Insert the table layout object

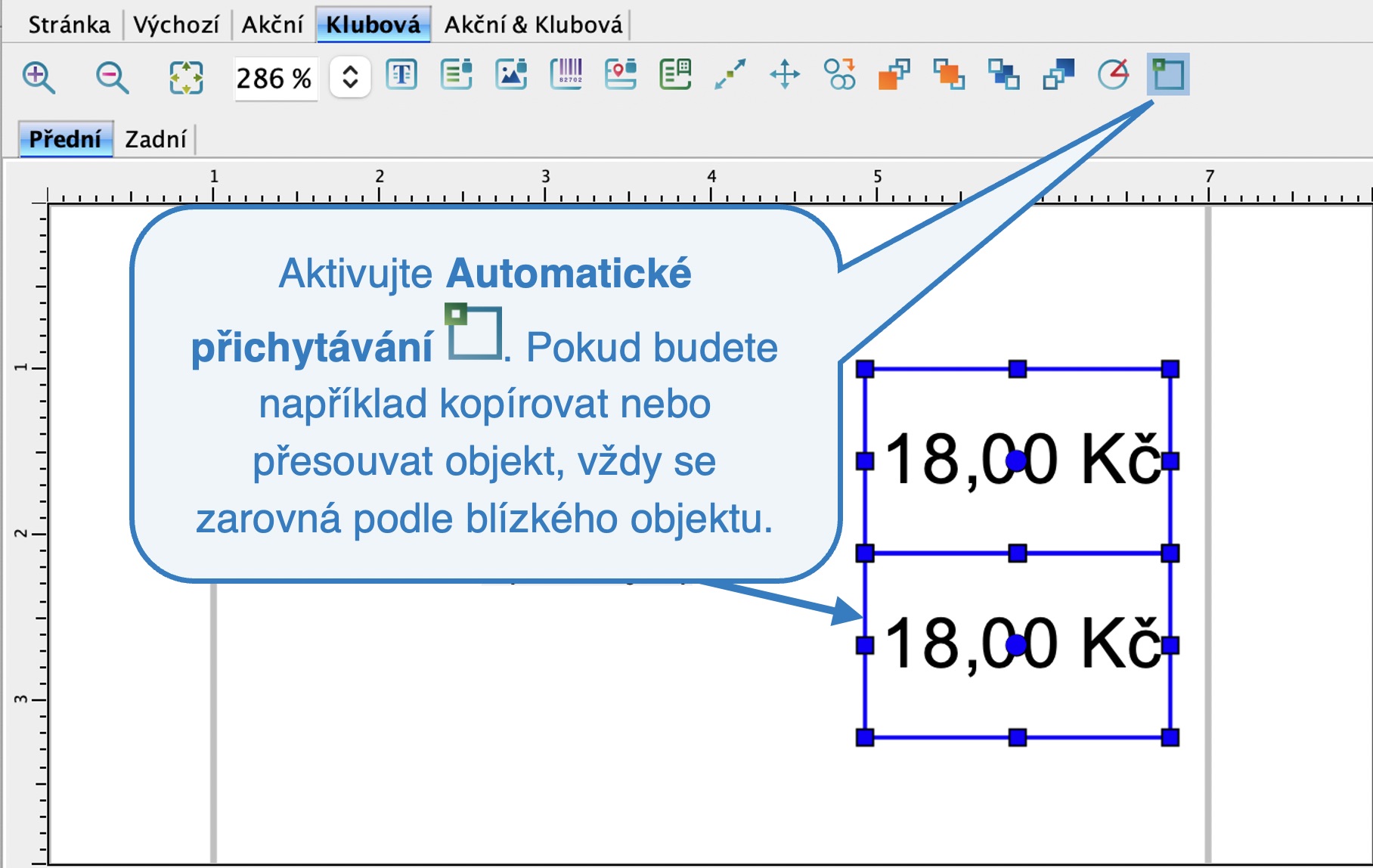coord(675,75)
